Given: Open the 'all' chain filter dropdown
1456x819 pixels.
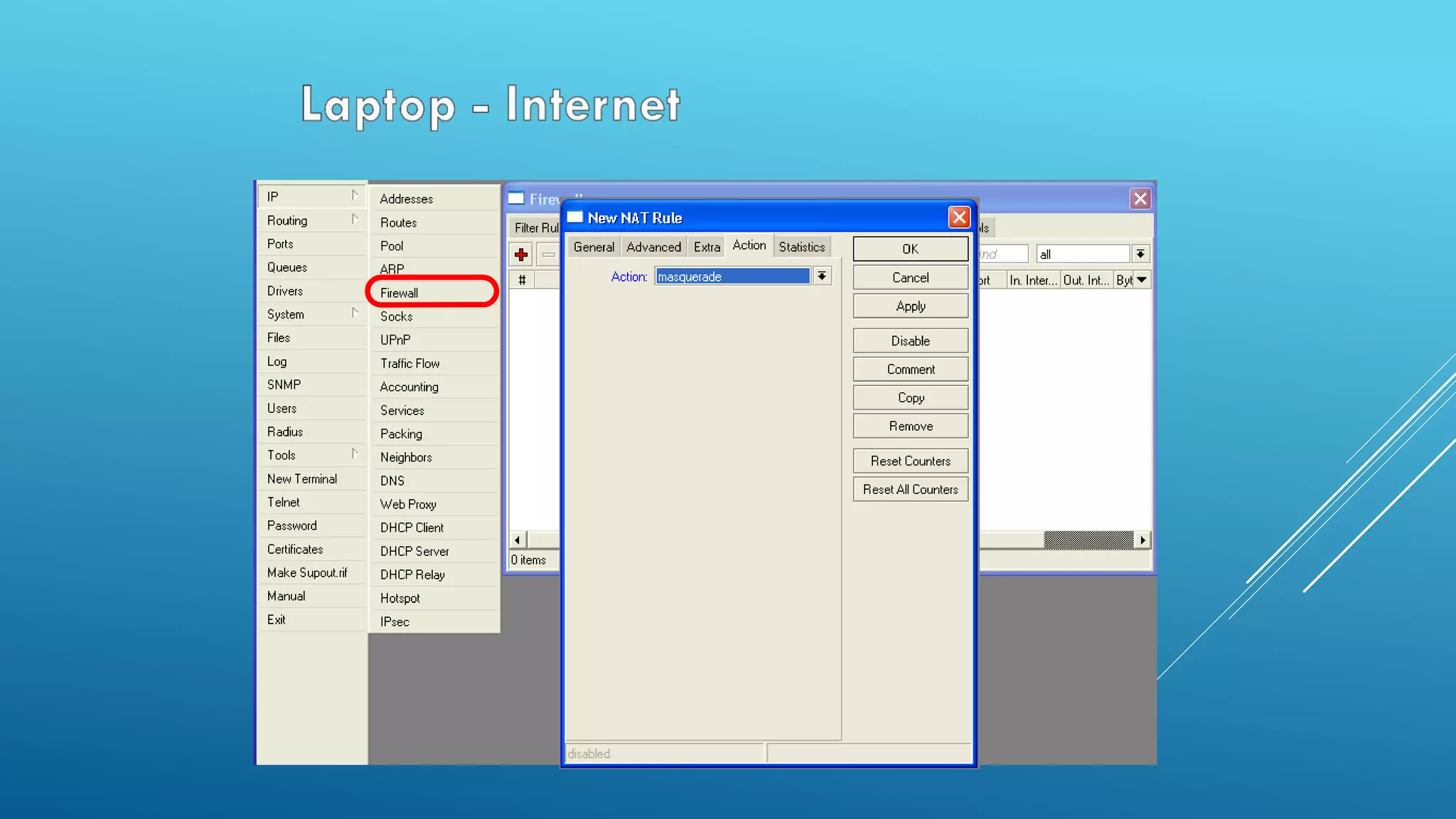Looking at the screenshot, I should 1140,255.
